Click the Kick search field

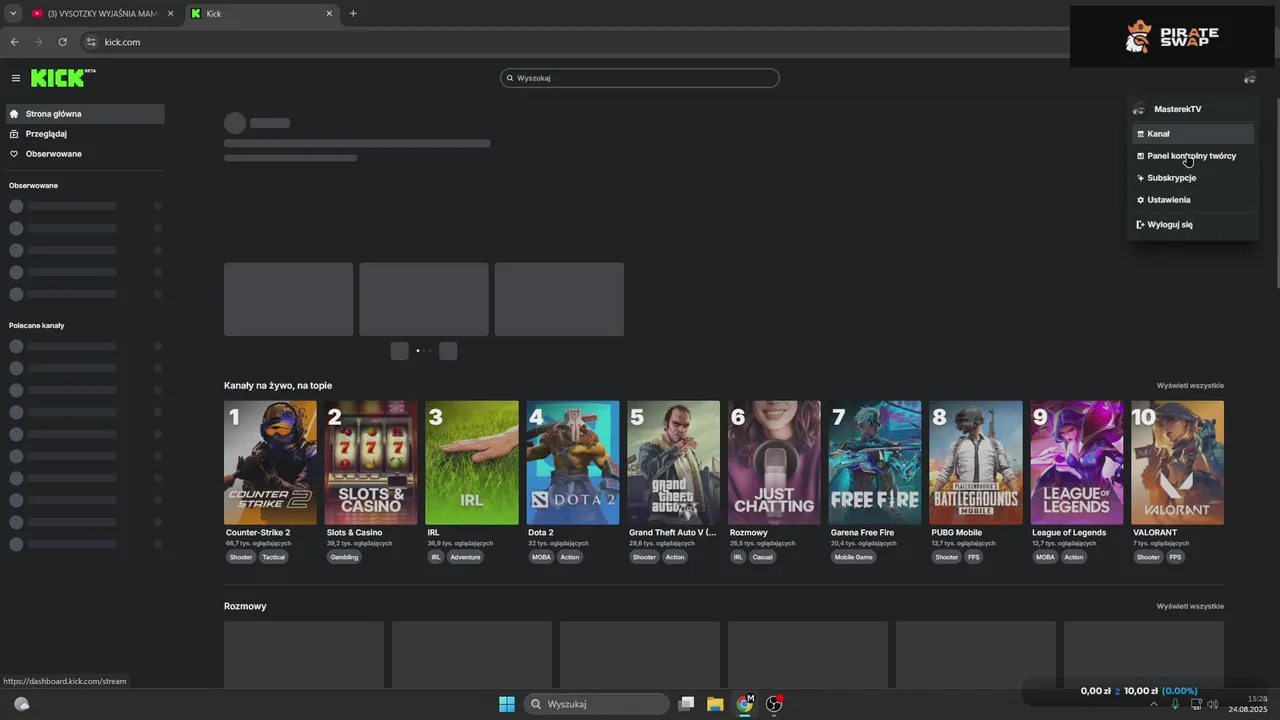[x=640, y=78]
